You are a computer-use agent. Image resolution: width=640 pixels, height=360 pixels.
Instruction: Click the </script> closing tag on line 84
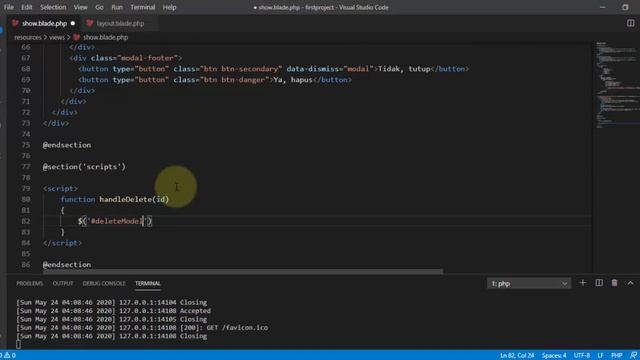[62, 242]
